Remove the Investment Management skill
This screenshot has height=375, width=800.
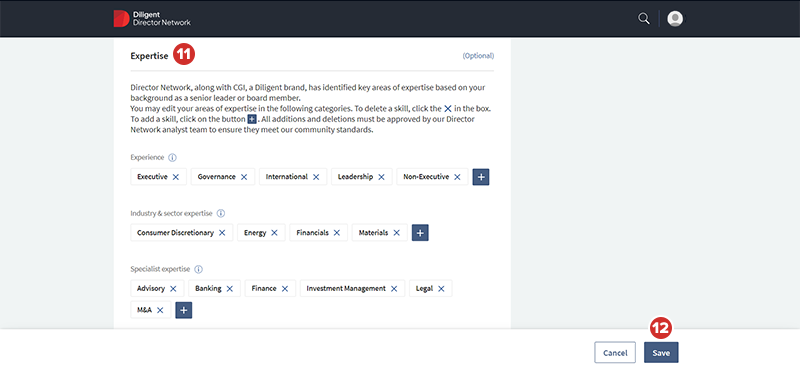(394, 289)
